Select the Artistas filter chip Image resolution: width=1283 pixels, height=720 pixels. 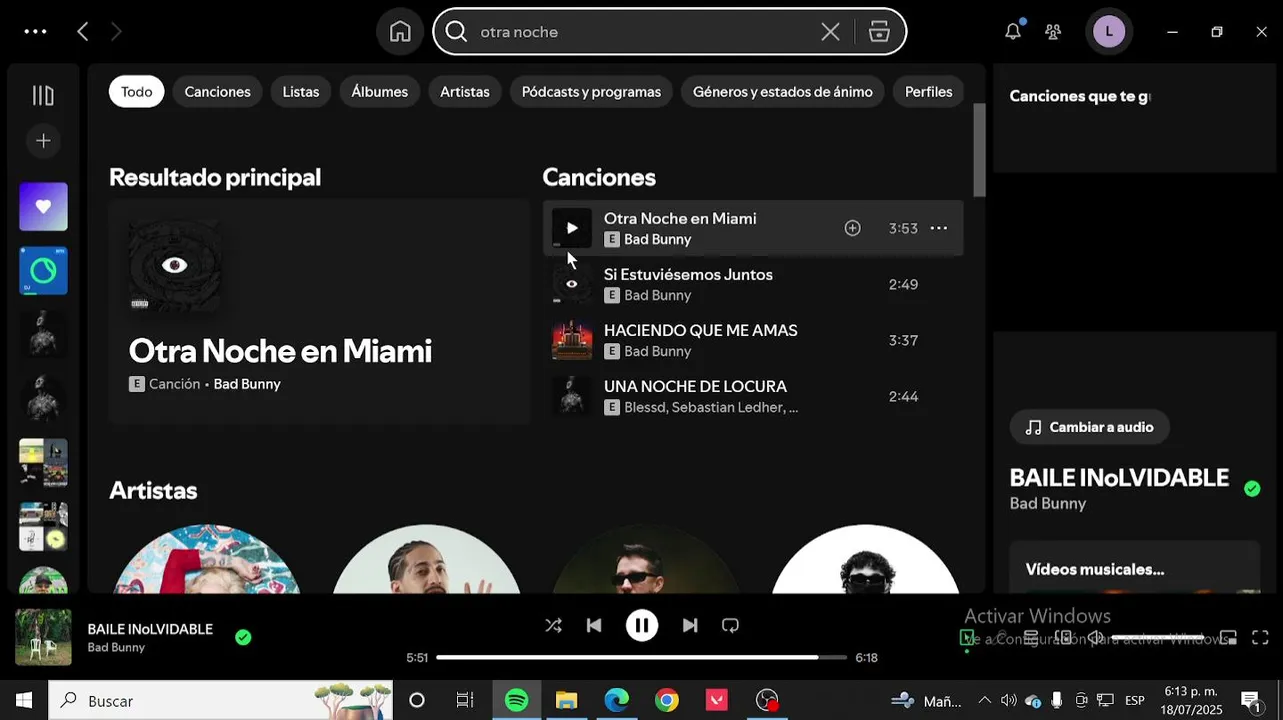[465, 92]
